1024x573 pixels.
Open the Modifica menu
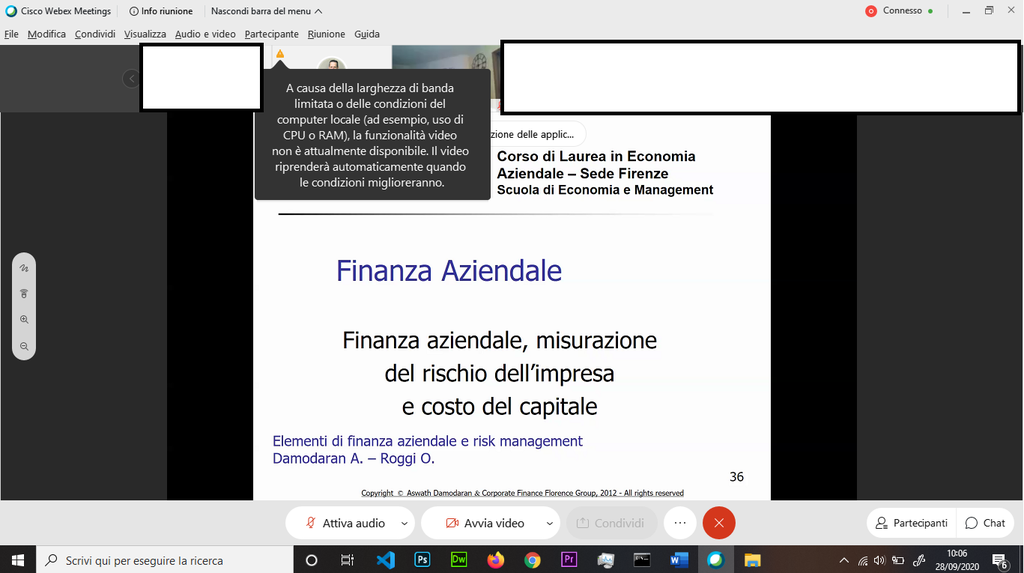[x=46, y=34]
